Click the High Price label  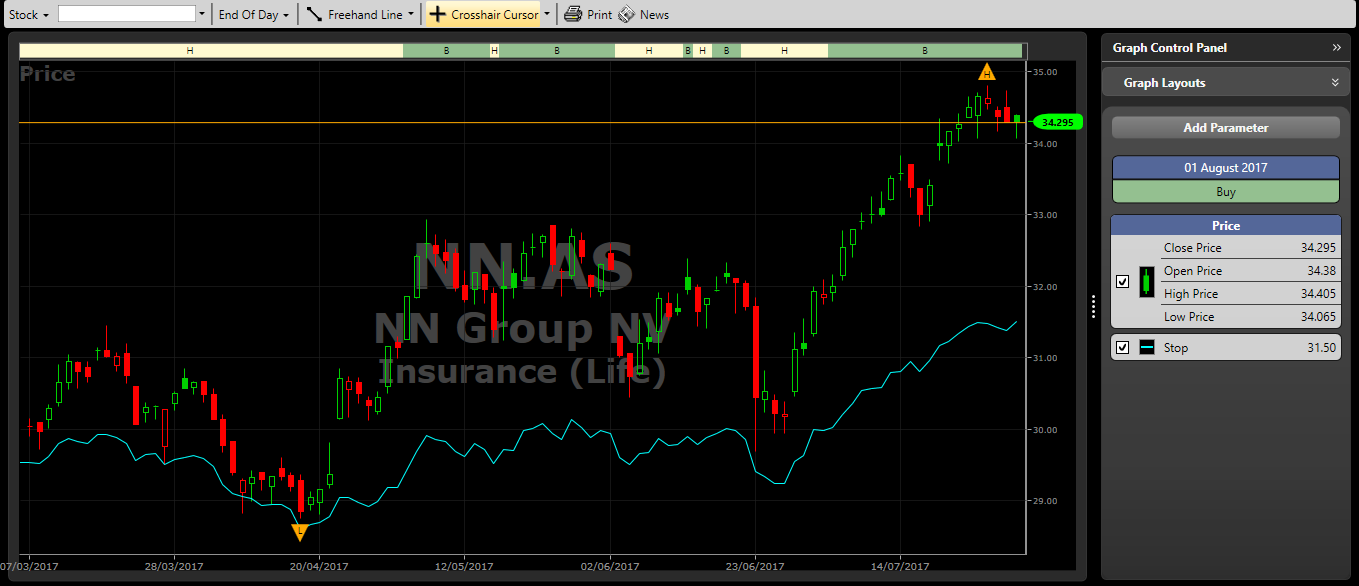coord(1191,294)
